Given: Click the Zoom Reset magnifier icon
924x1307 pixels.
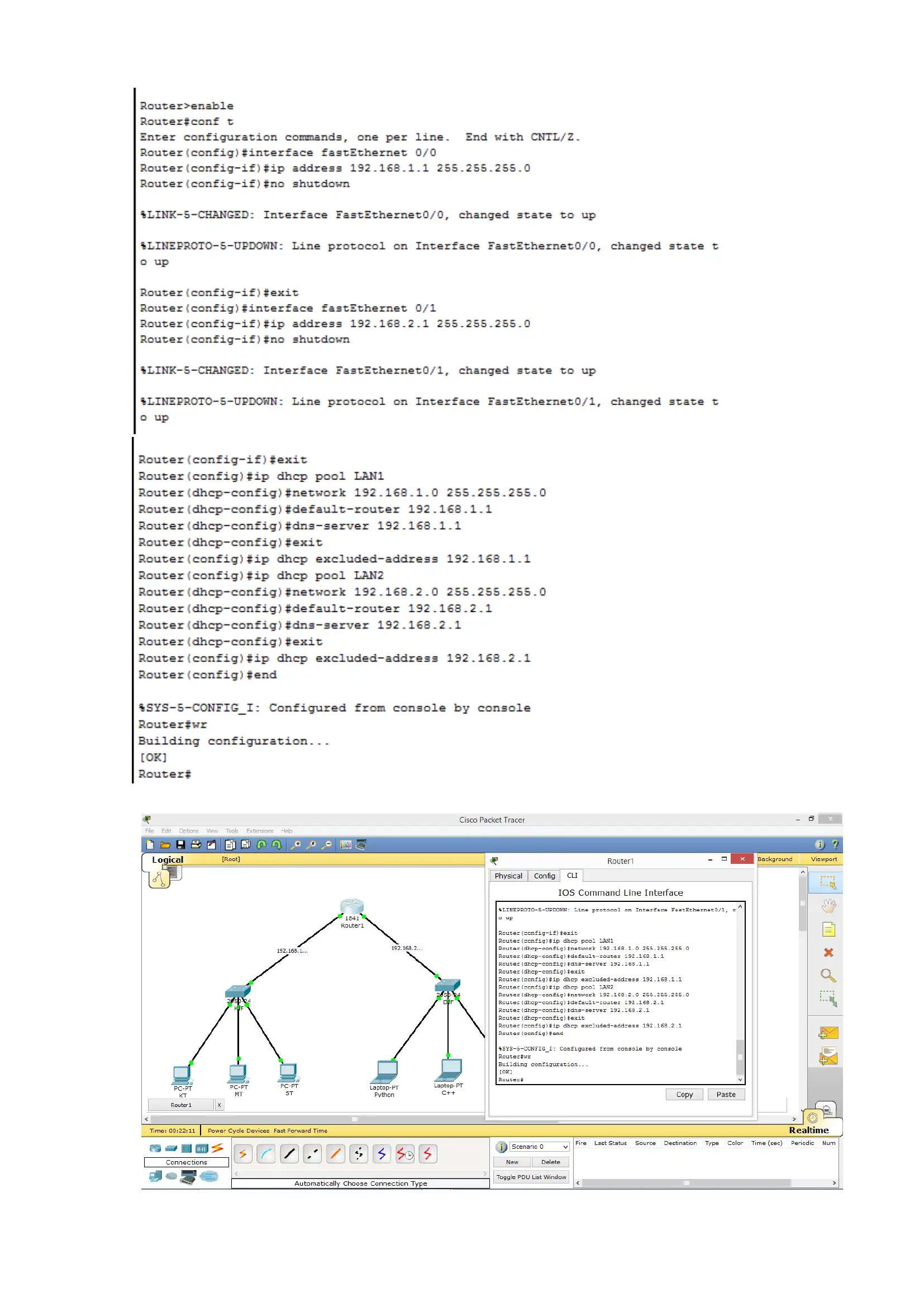Looking at the screenshot, I should click(x=311, y=845).
